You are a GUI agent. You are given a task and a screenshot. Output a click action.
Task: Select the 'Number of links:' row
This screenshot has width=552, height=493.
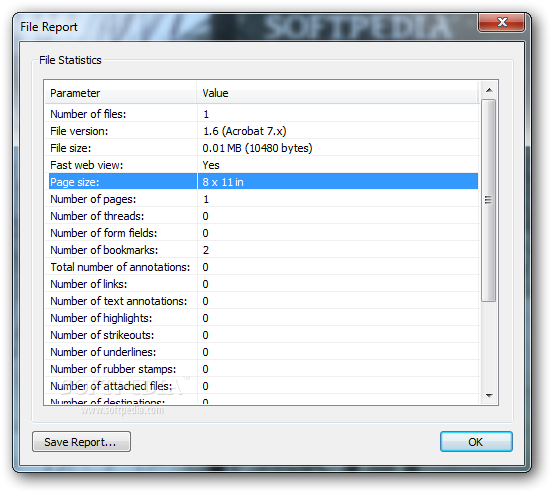click(262, 284)
